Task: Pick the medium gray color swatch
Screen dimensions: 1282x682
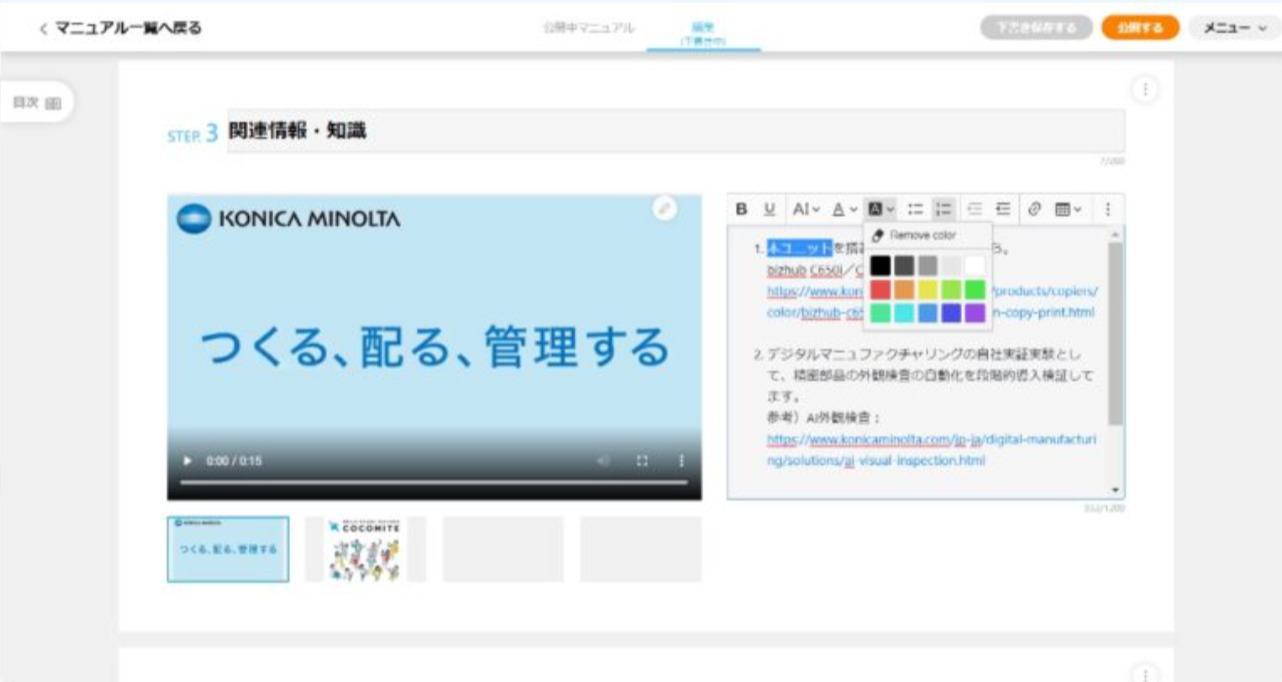Action: [928, 266]
